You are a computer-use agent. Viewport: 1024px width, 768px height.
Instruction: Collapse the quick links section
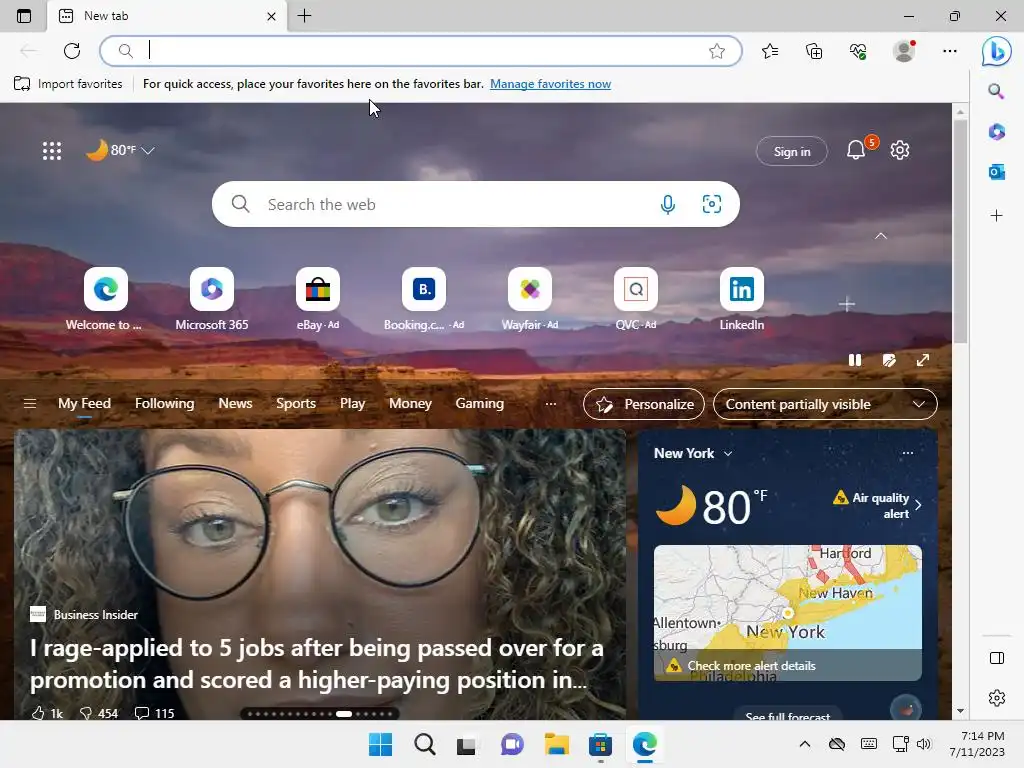pyautogui.click(x=880, y=236)
